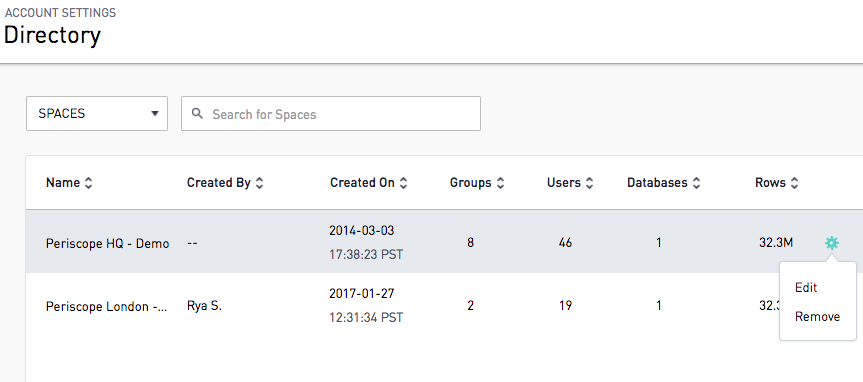Sort by Users column arrows
The height and width of the screenshot is (382, 863).
pyautogui.click(x=589, y=183)
